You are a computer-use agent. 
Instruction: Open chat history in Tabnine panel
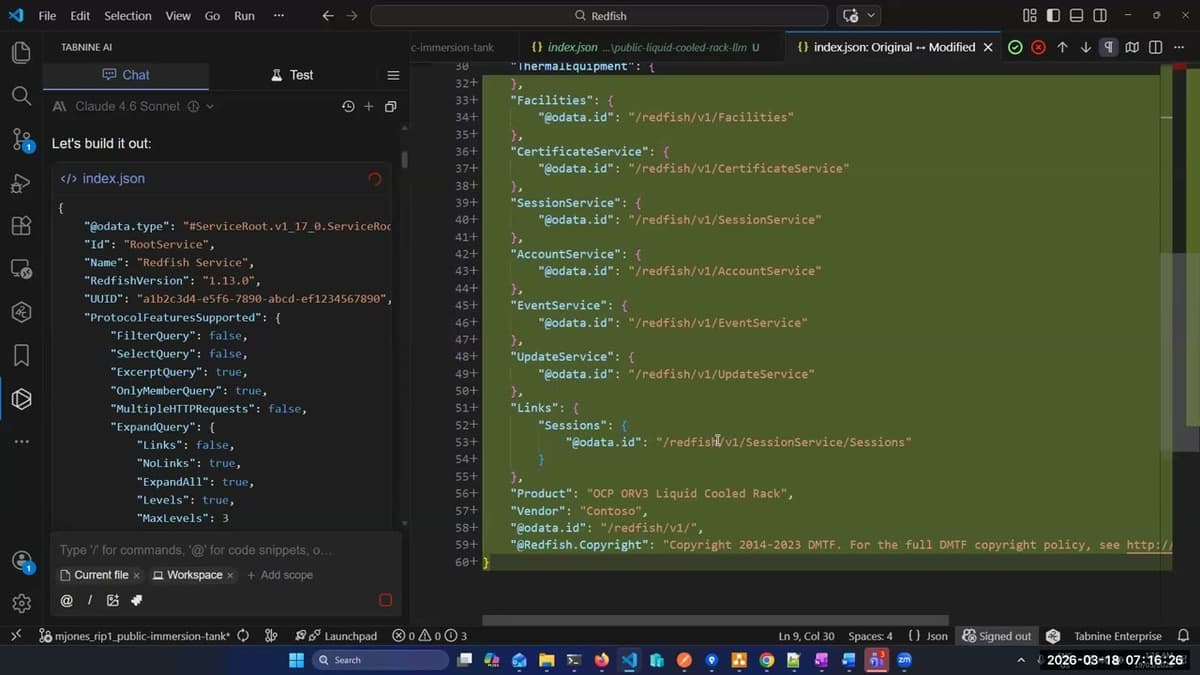(x=347, y=106)
